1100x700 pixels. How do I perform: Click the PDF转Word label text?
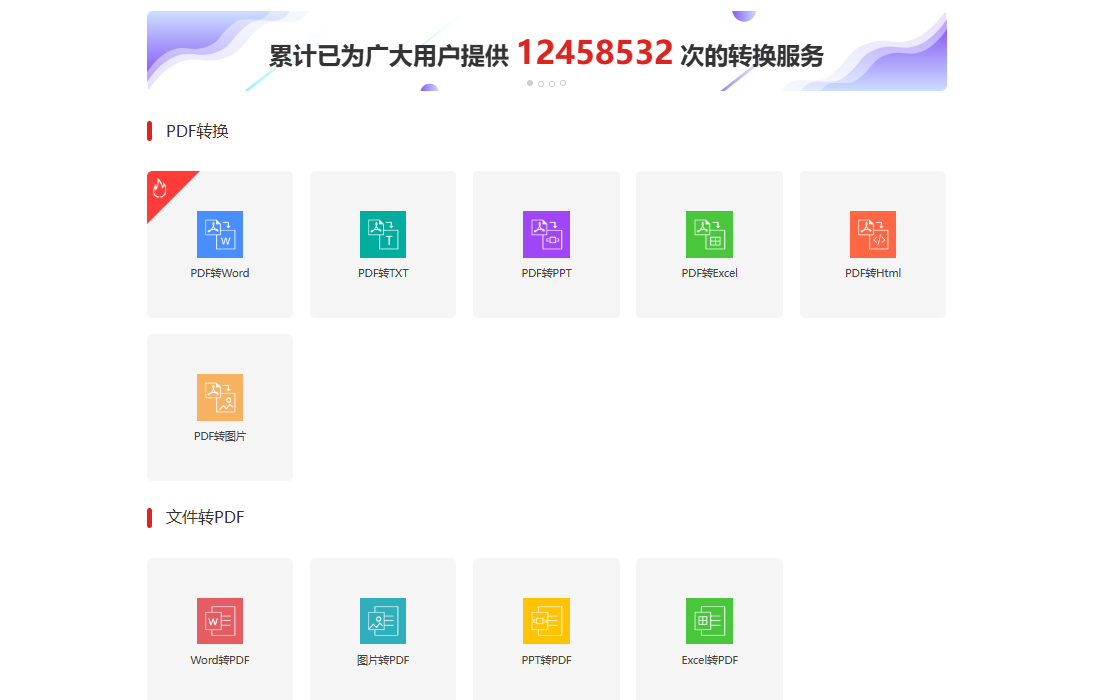point(220,273)
